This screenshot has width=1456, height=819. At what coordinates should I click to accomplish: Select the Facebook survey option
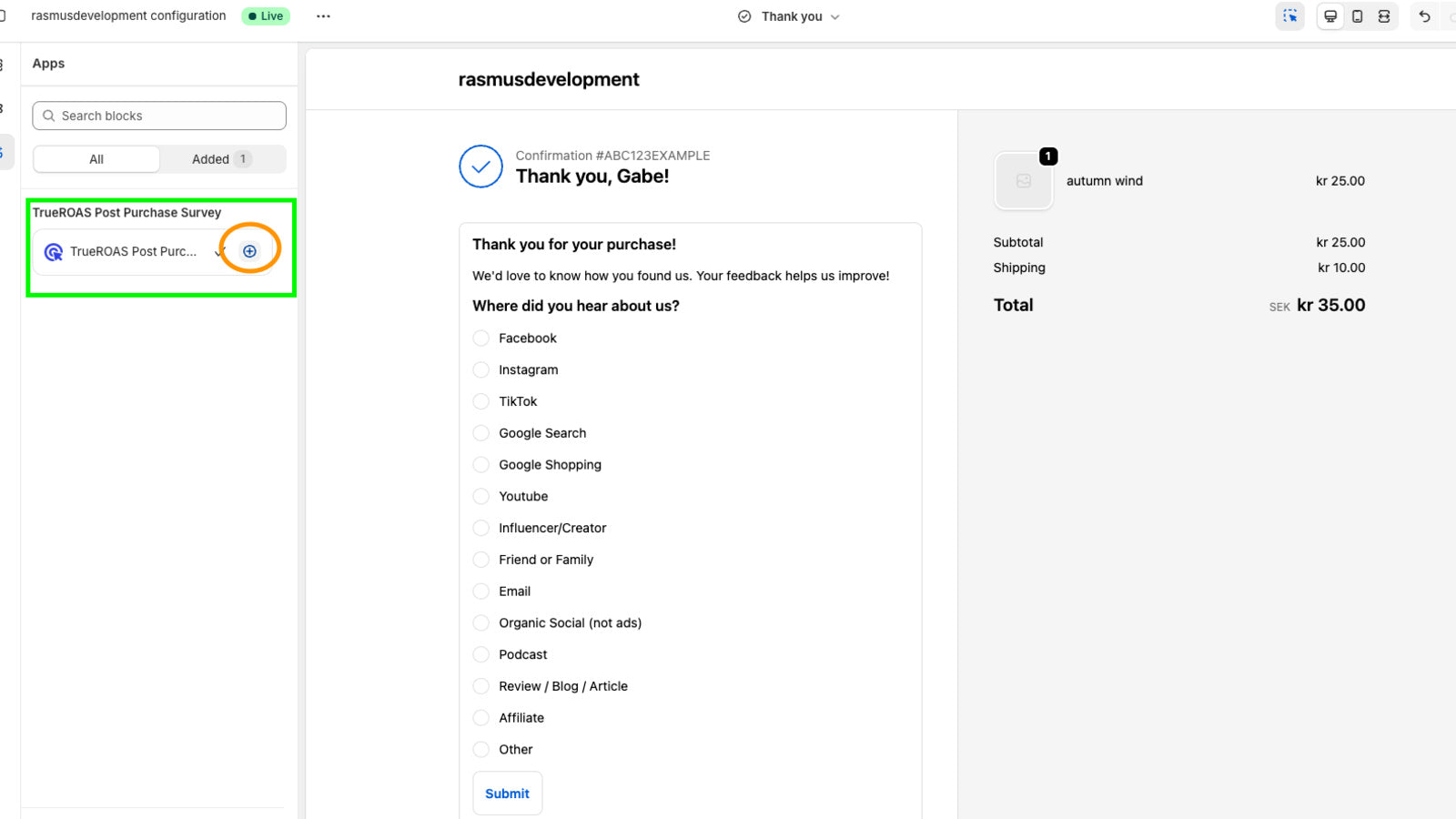[480, 338]
